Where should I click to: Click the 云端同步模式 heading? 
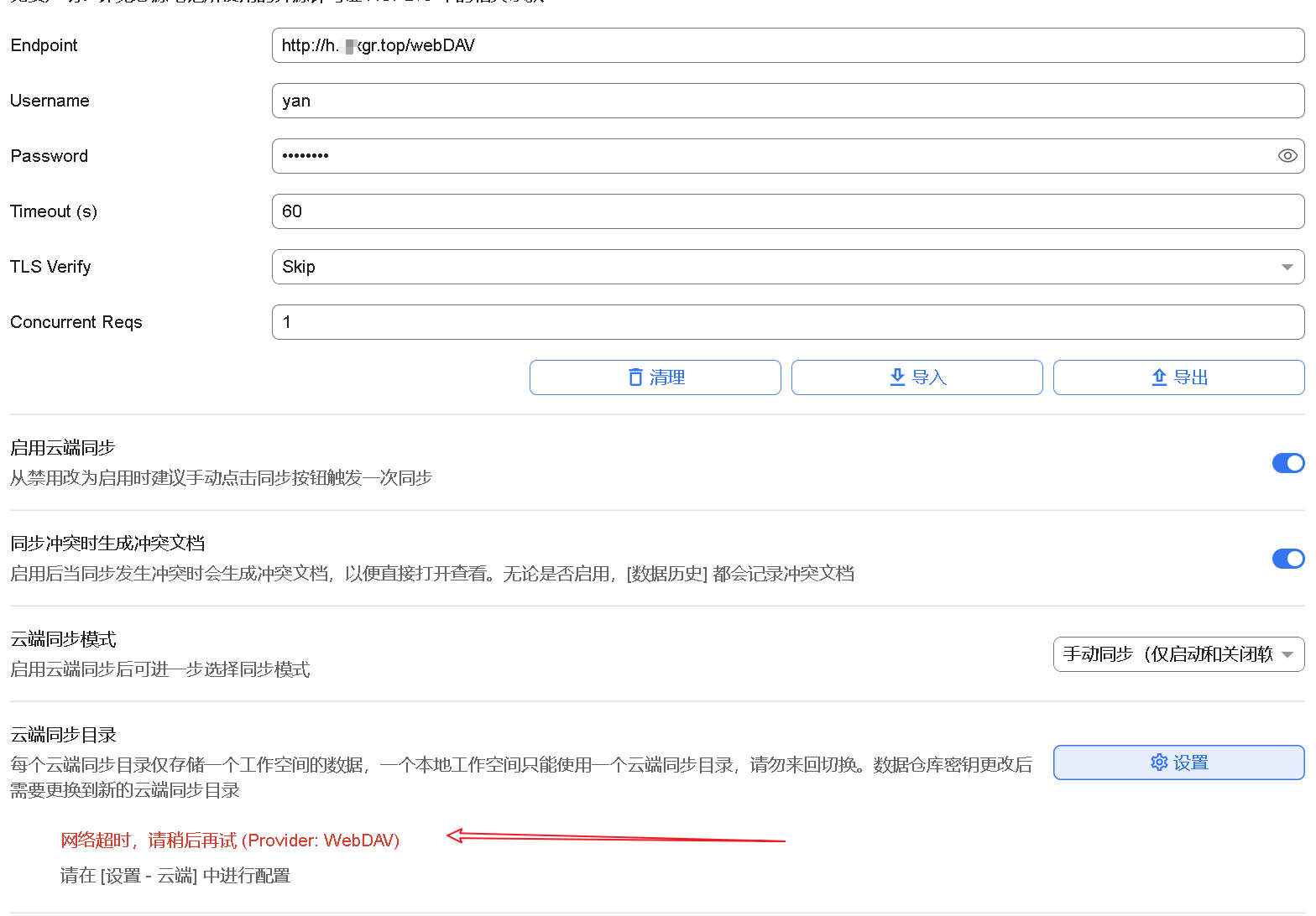pos(64,639)
